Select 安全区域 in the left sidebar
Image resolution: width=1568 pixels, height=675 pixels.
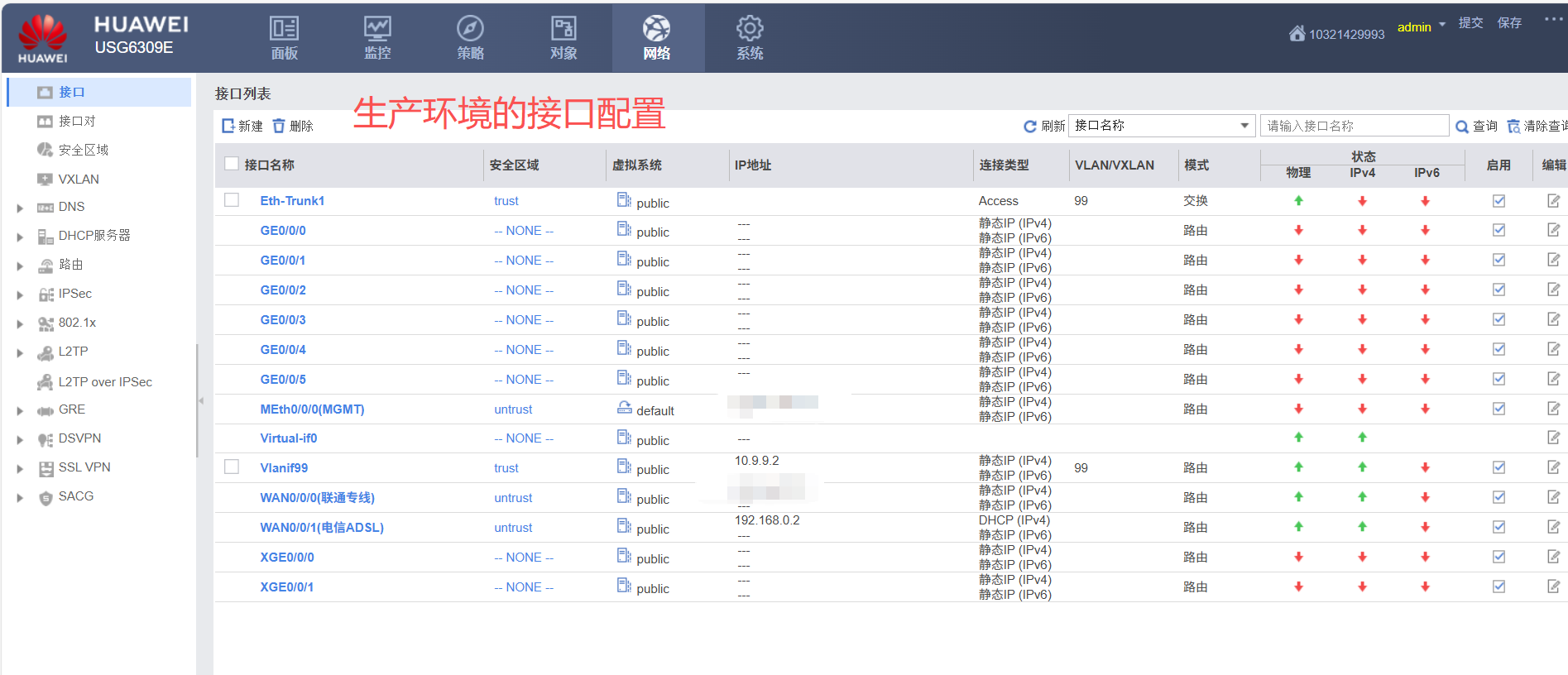pos(83,150)
